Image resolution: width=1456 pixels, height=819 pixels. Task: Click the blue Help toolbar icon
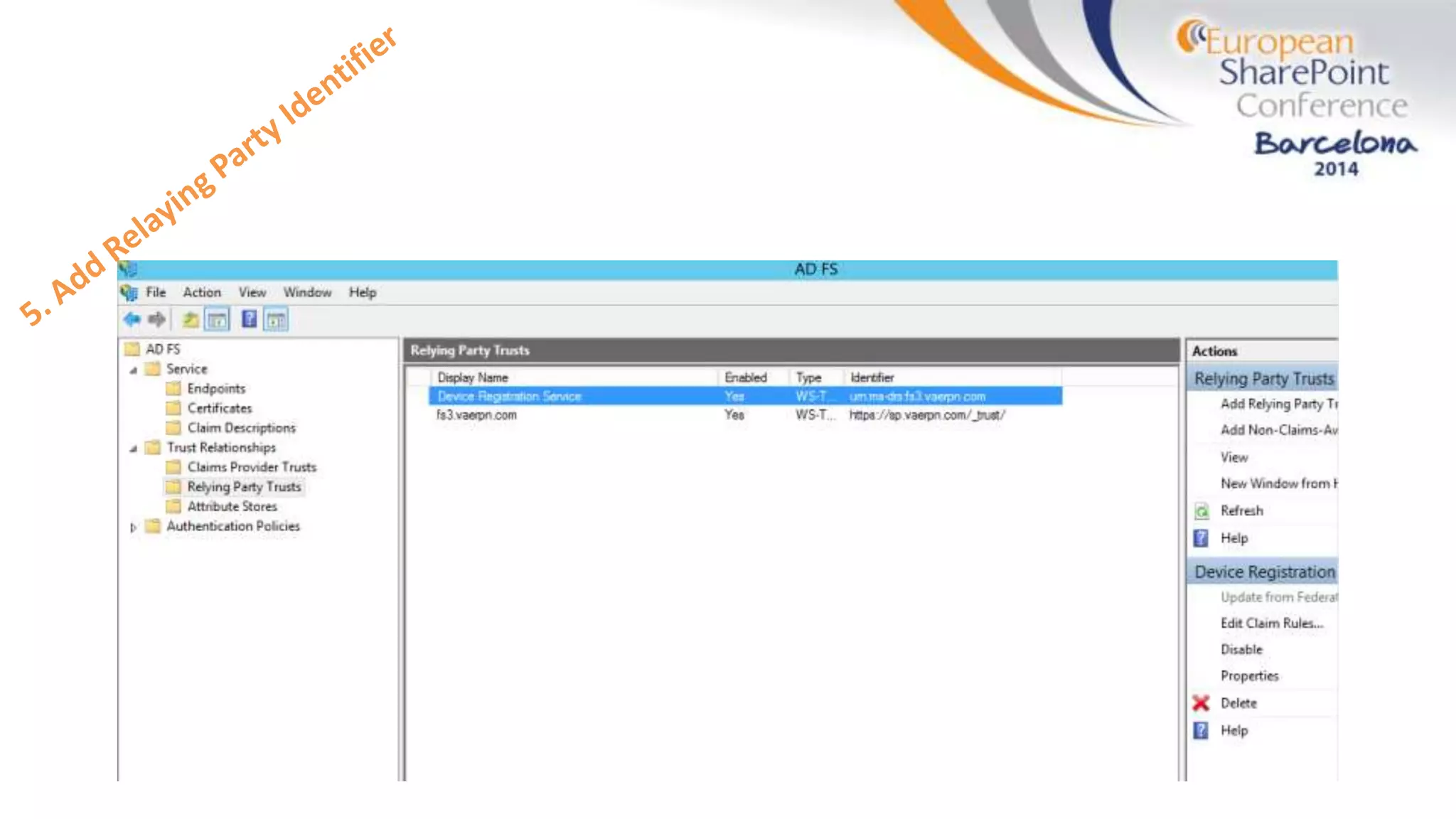(249, 319)
